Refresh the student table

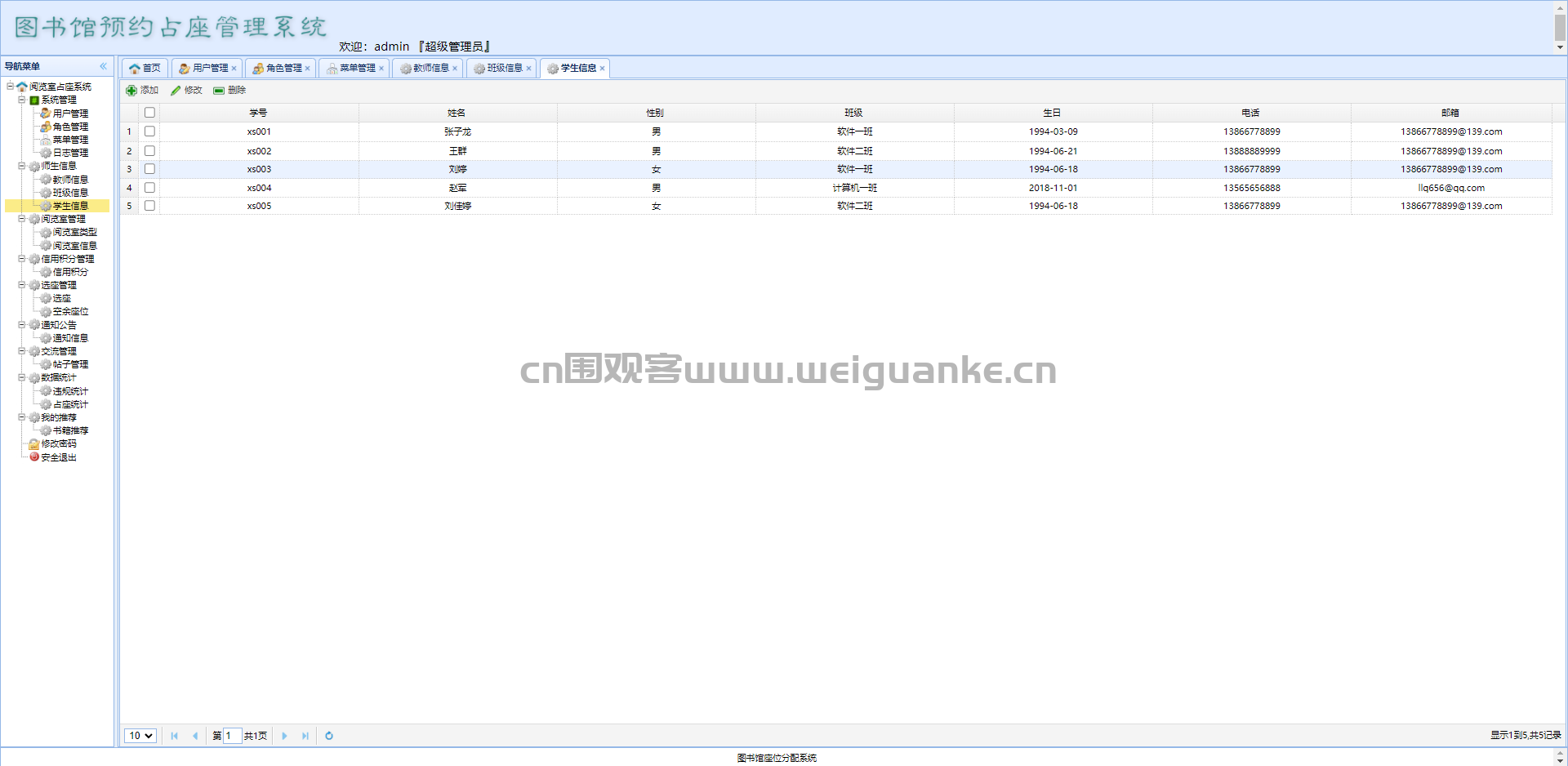329,736
